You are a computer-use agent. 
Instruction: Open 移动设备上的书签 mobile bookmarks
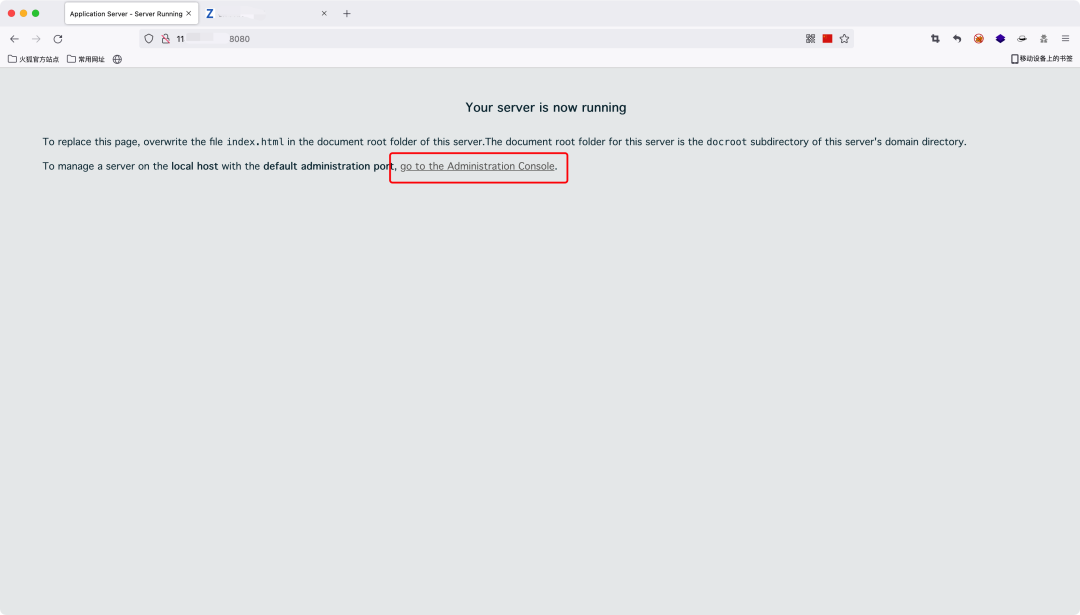click(x=1041, y=59)
